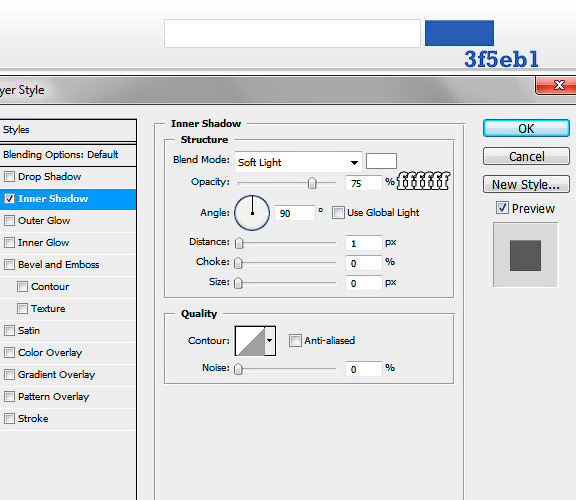Open the Styles list entry

click(x=68, y=130)
